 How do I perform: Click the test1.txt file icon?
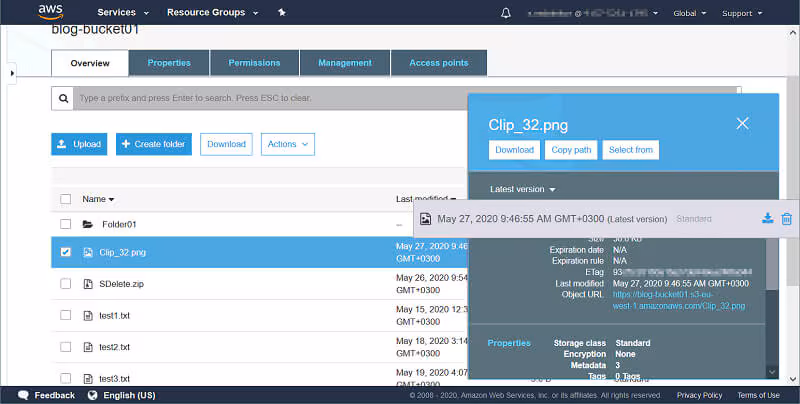88,315
